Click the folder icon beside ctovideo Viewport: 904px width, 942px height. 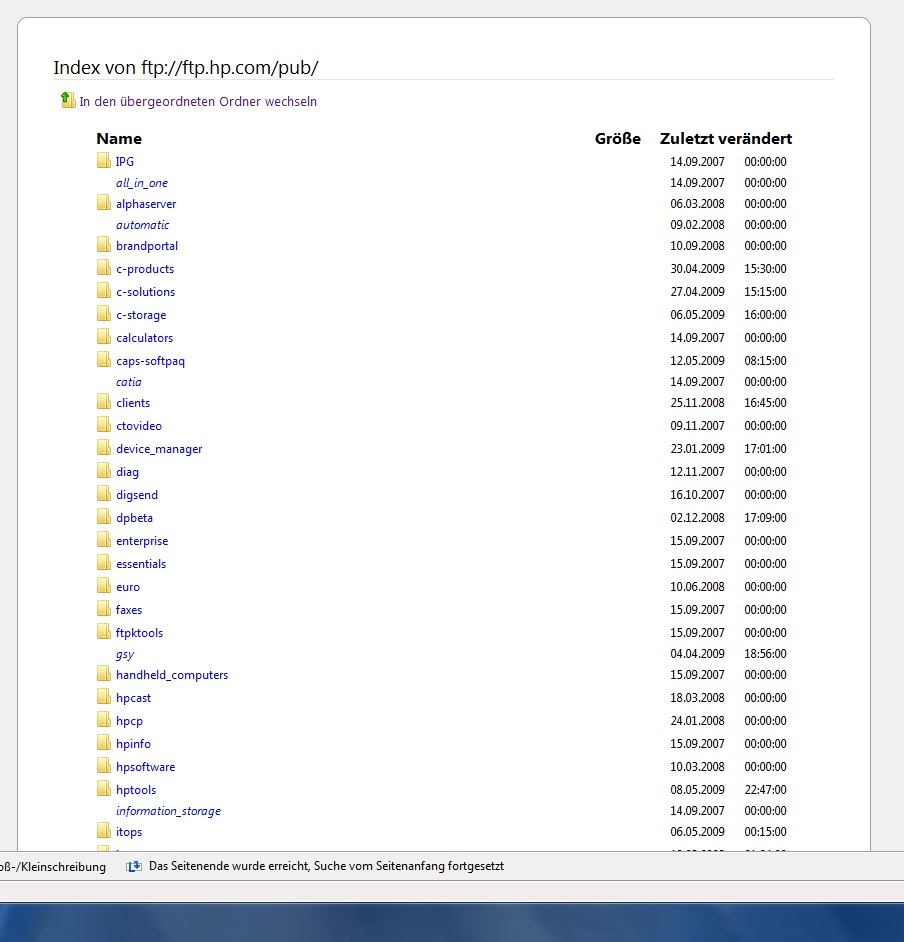[x=104, y=424]
